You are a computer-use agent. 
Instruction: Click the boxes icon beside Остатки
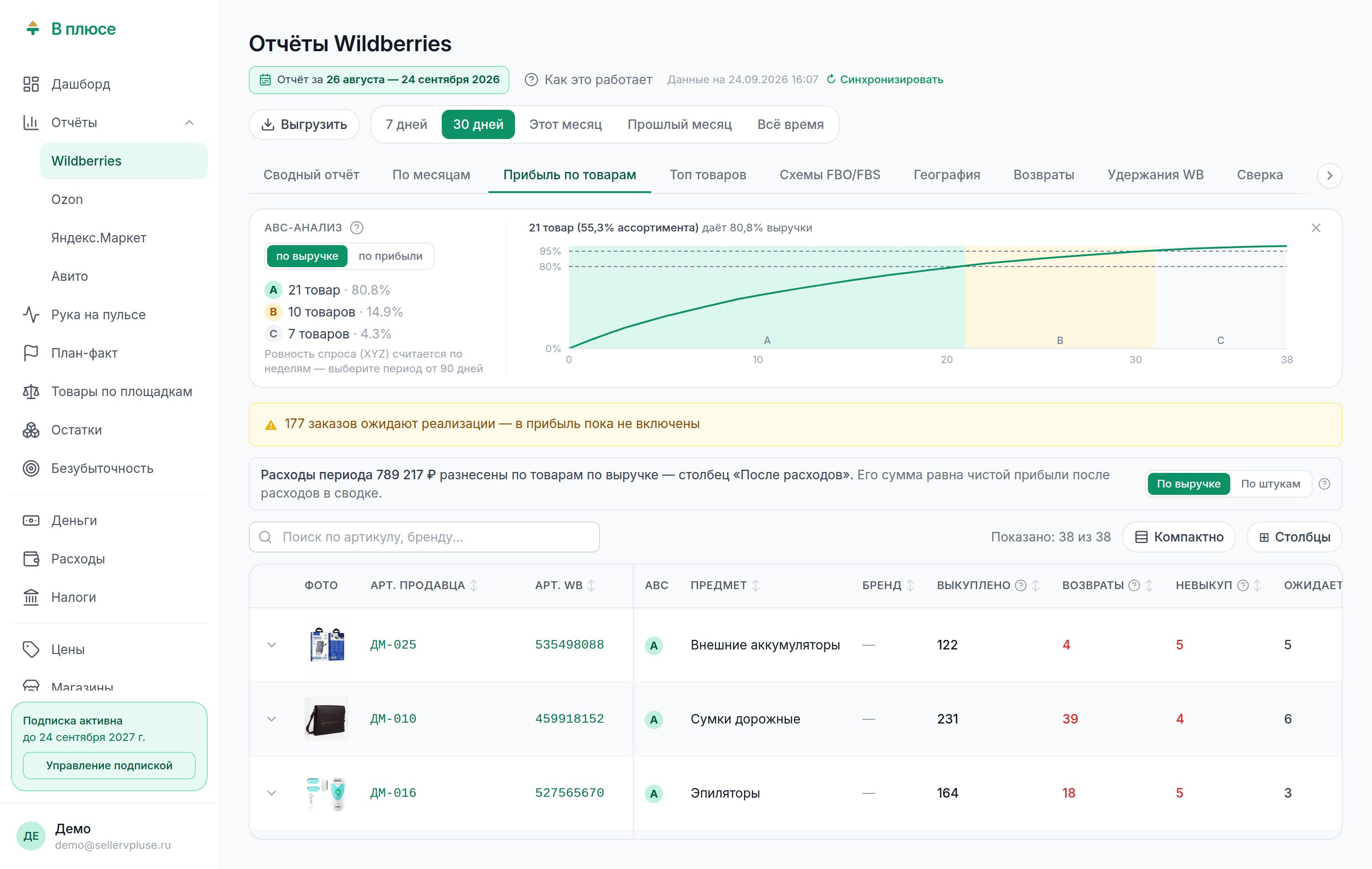click(x=31, y=430)
